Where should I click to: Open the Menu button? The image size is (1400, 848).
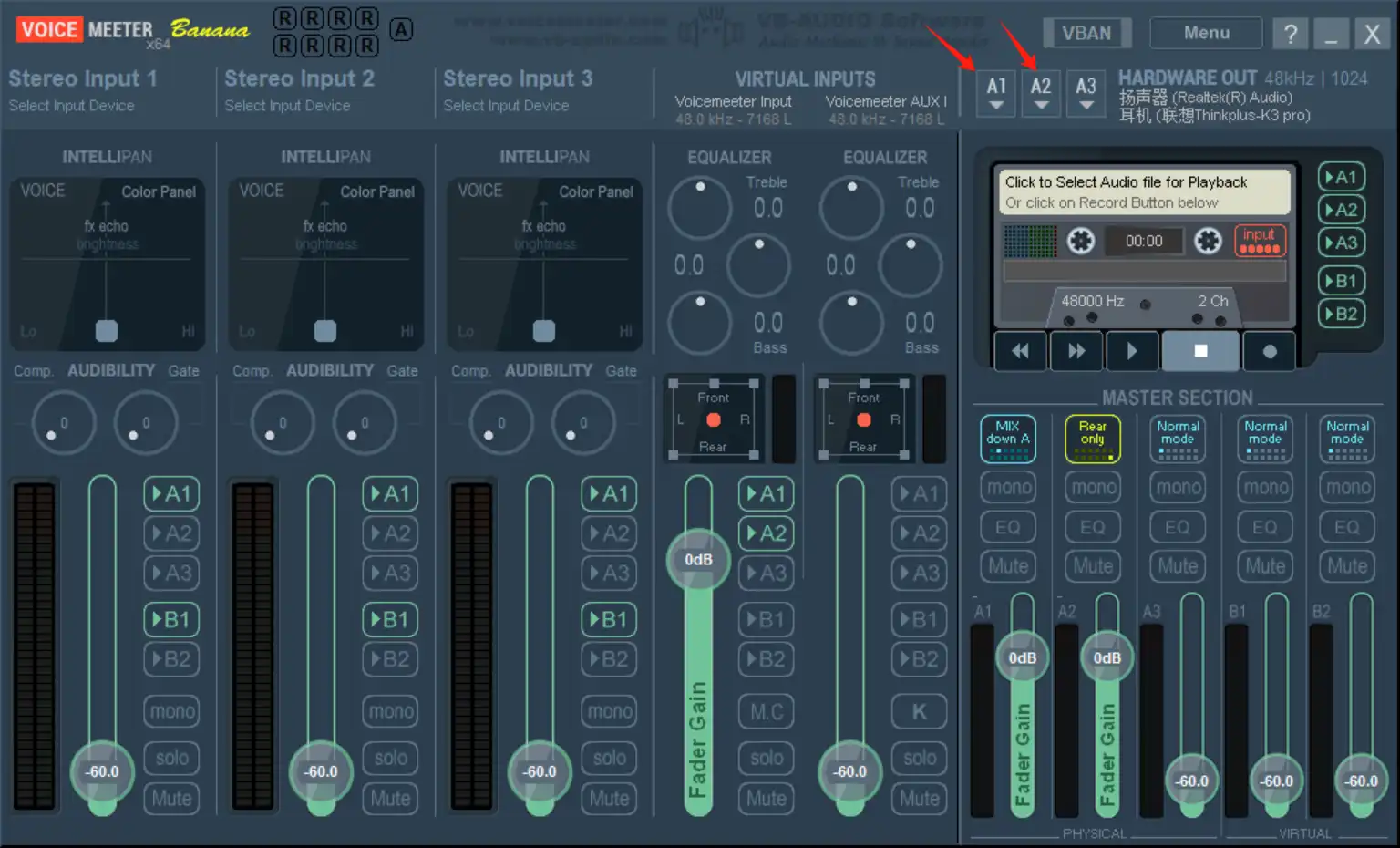(1206, 33)
